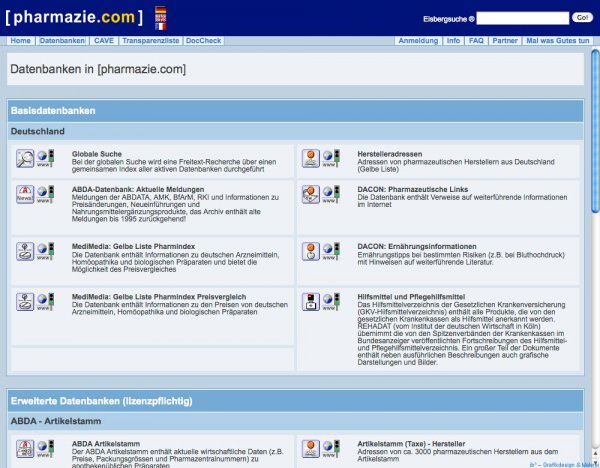Click the Globale Suche title link
This screenshot has width=600, height=468.
(97, 154)
